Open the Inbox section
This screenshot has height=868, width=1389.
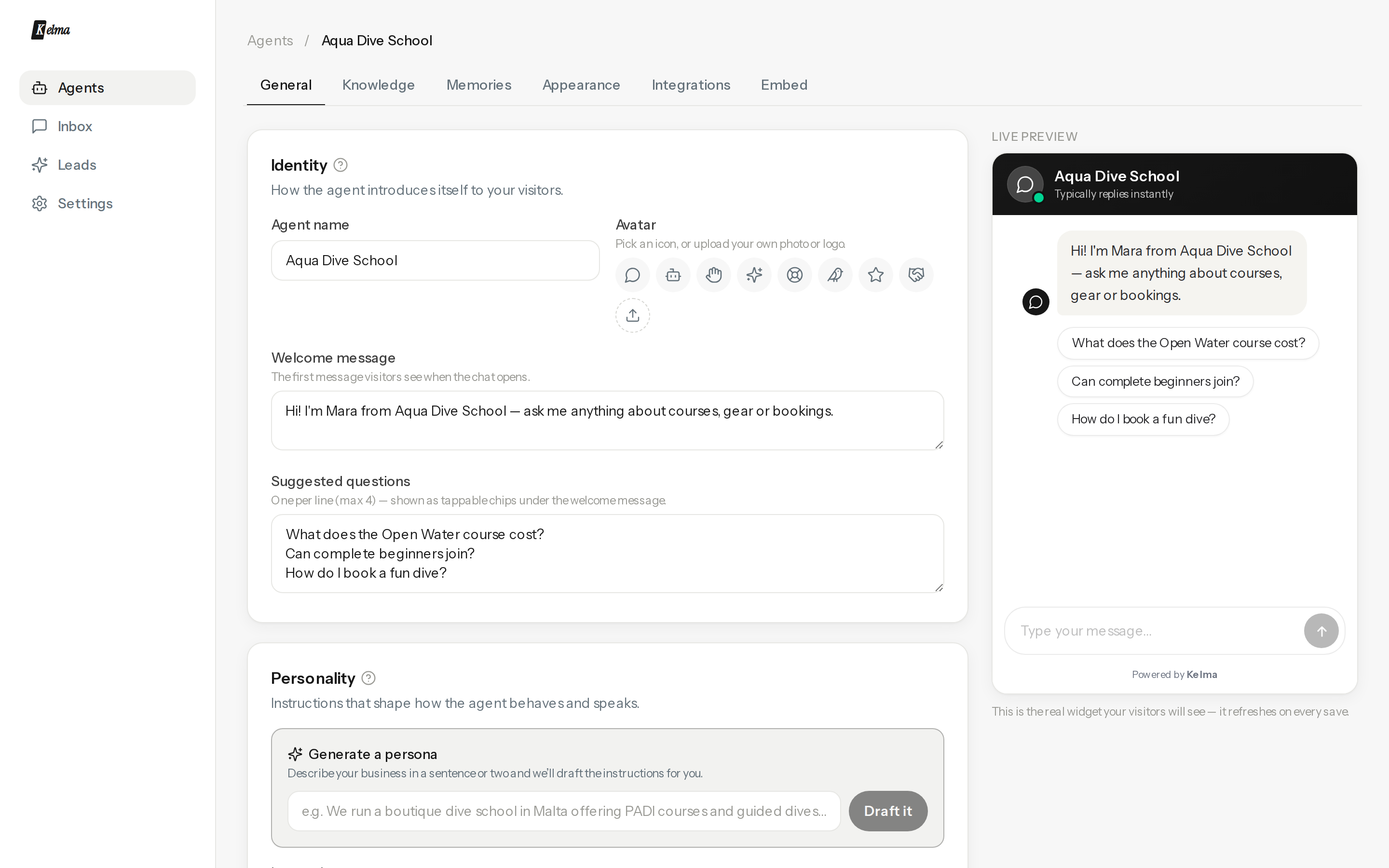tap(108, 126)
